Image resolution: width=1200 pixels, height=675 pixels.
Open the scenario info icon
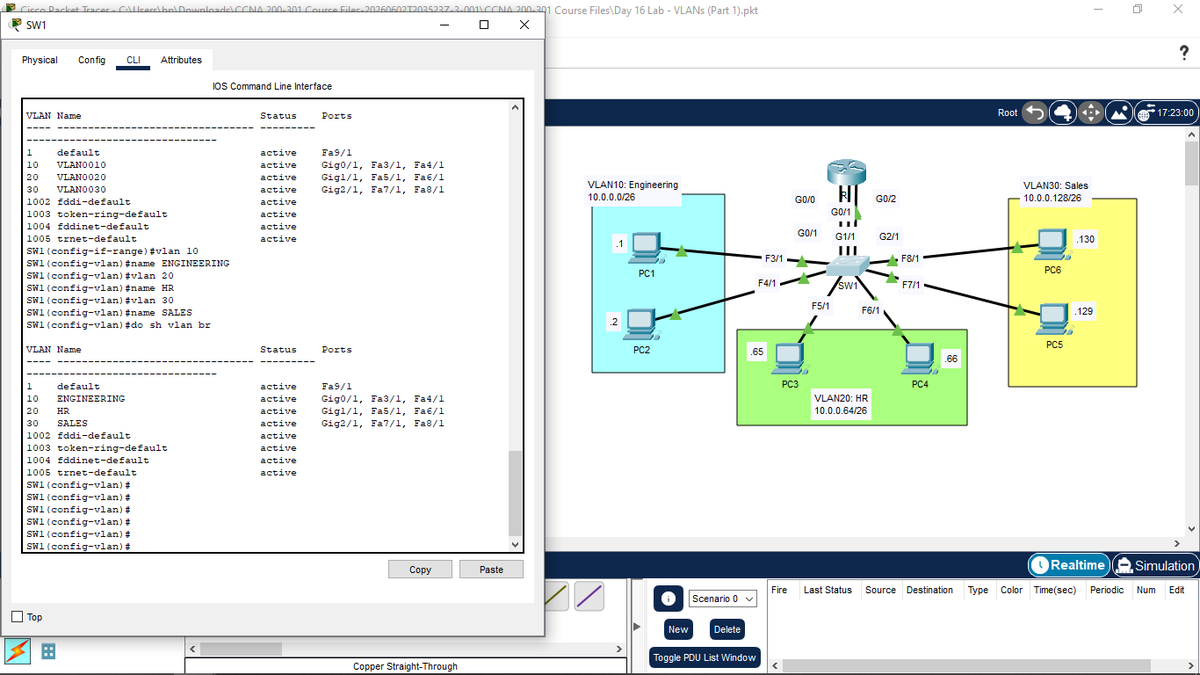coord(670,598)
